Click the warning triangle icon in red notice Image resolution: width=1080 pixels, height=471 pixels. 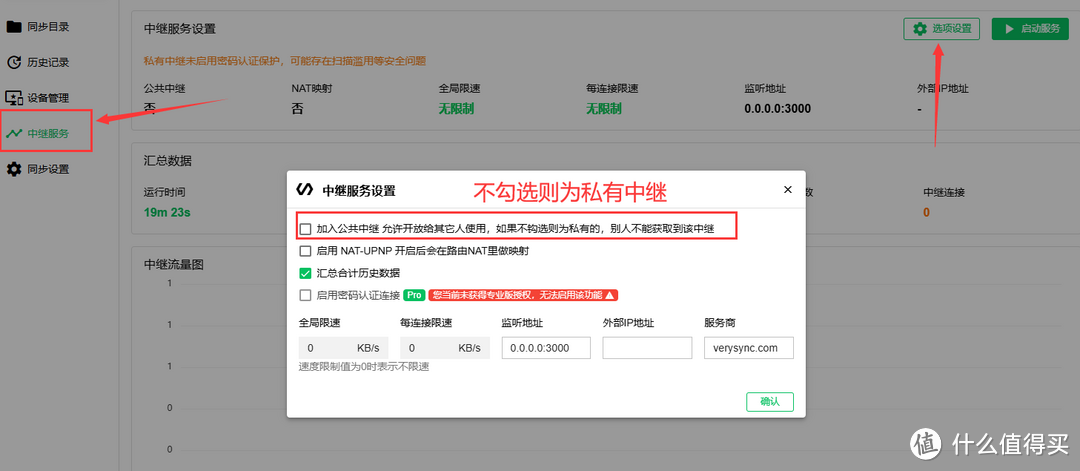(609, 295)
